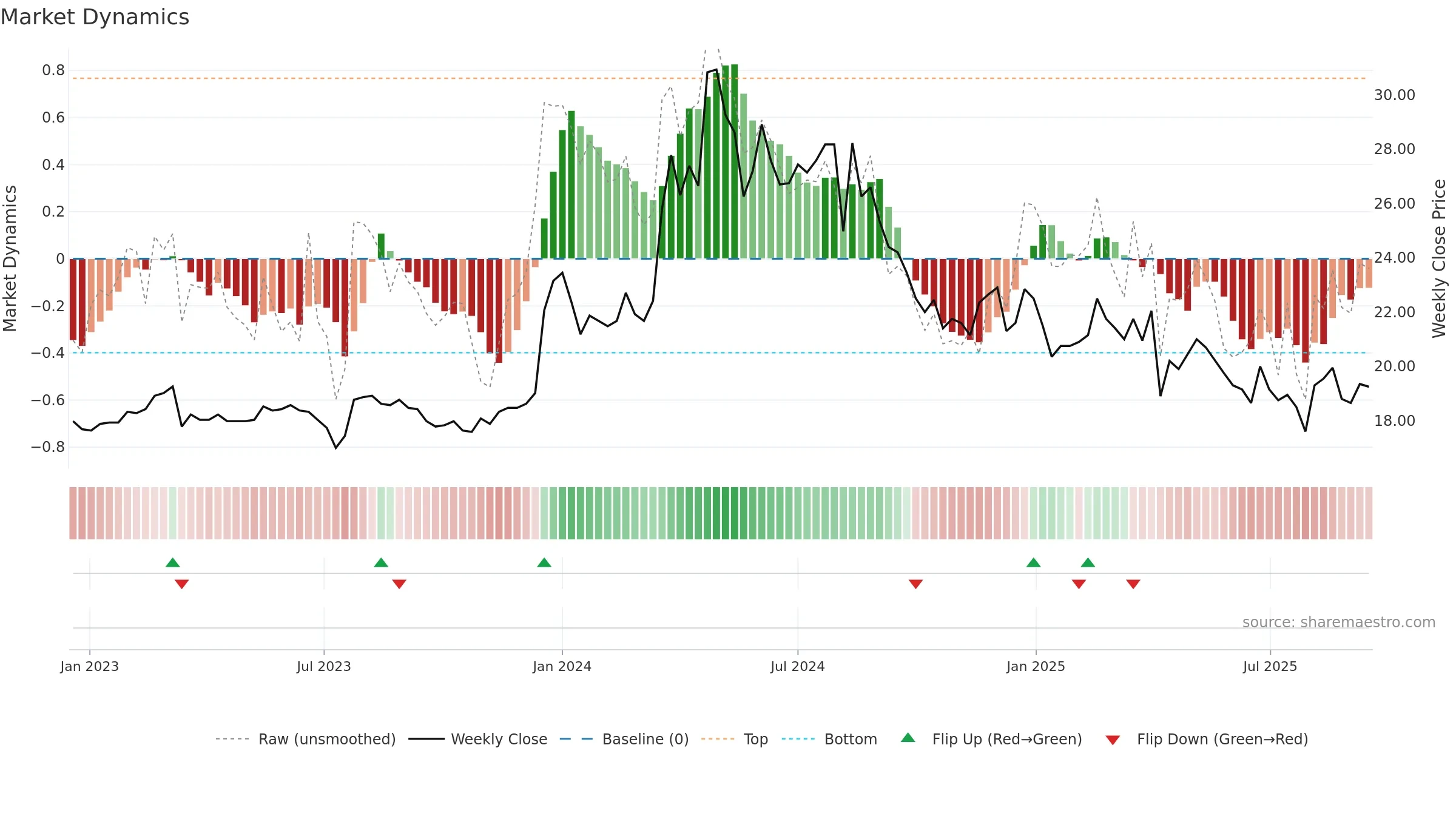Click the Raw (unsmoothed) legend entry
1456x819 pixels.
coord(306,739)
